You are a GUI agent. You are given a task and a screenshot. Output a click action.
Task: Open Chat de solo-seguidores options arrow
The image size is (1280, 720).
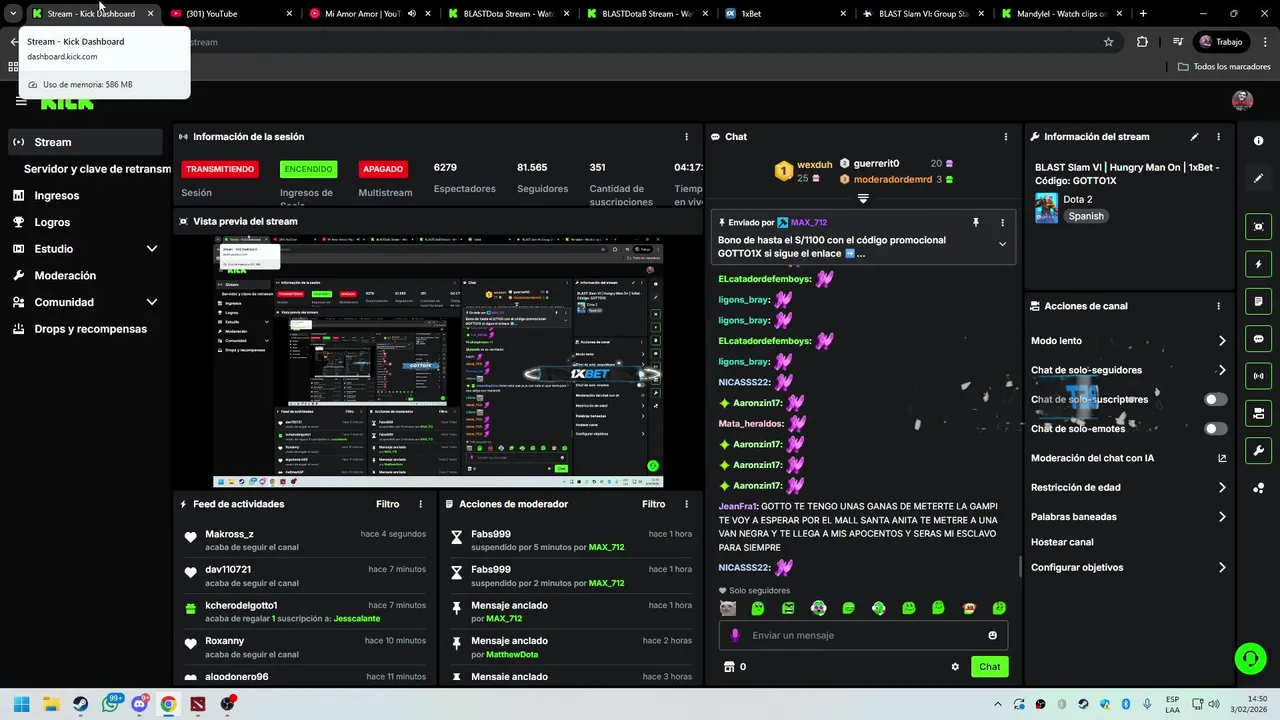[x=1222, y=370]
